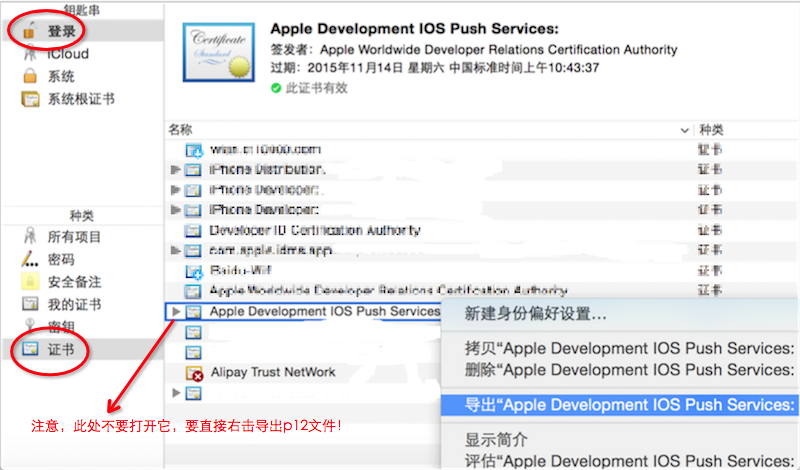Click the 所有项目 category keys icon
The image size is (800, 470).
tap(30, 236)
